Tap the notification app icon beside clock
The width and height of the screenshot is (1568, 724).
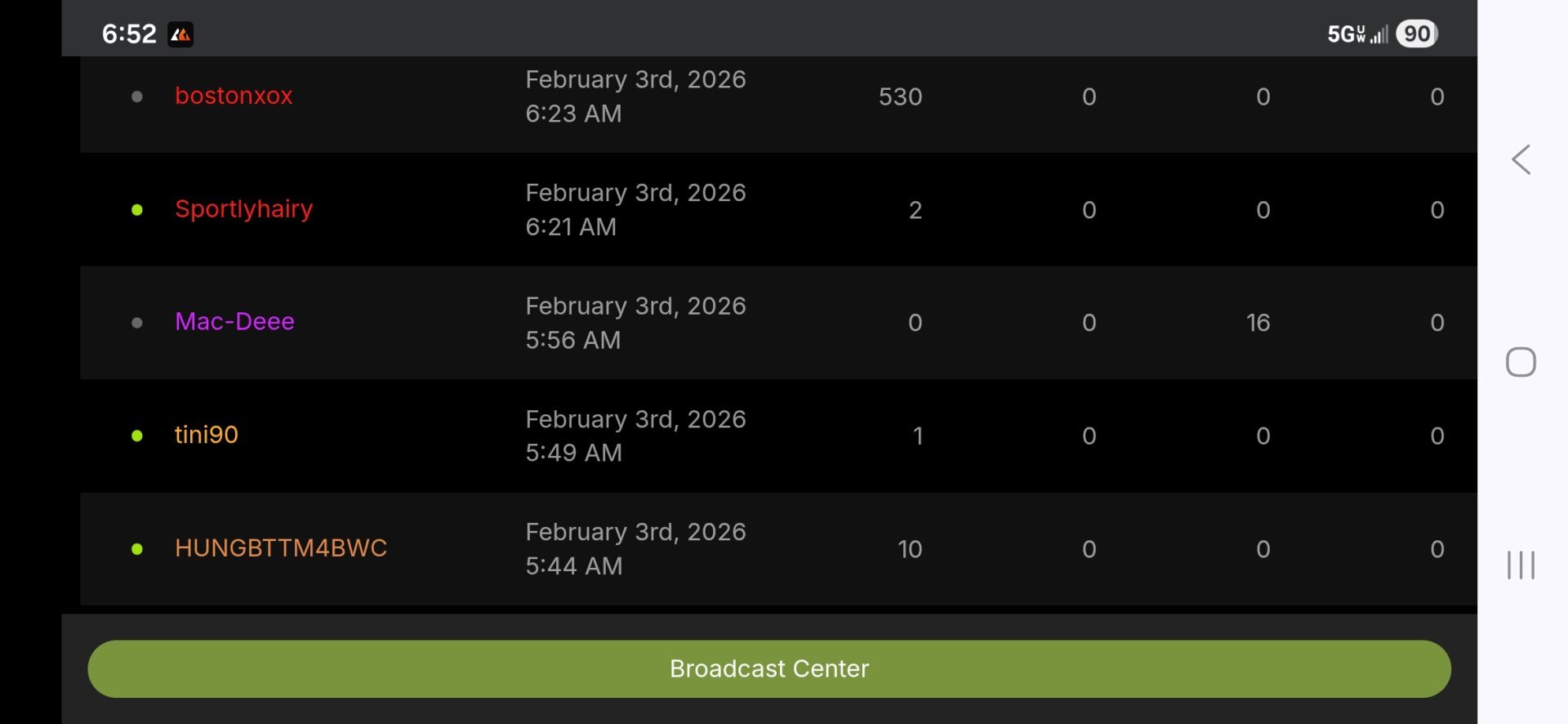point(180,34)
